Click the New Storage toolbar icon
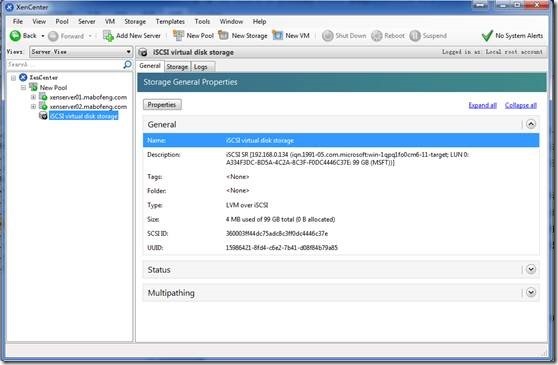 point(223,35)
